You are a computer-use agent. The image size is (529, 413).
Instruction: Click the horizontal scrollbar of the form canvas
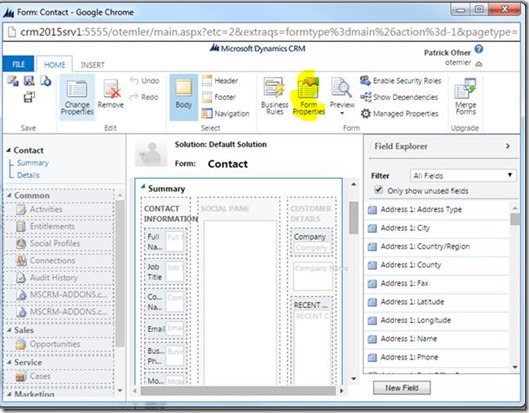click(238, 391)
